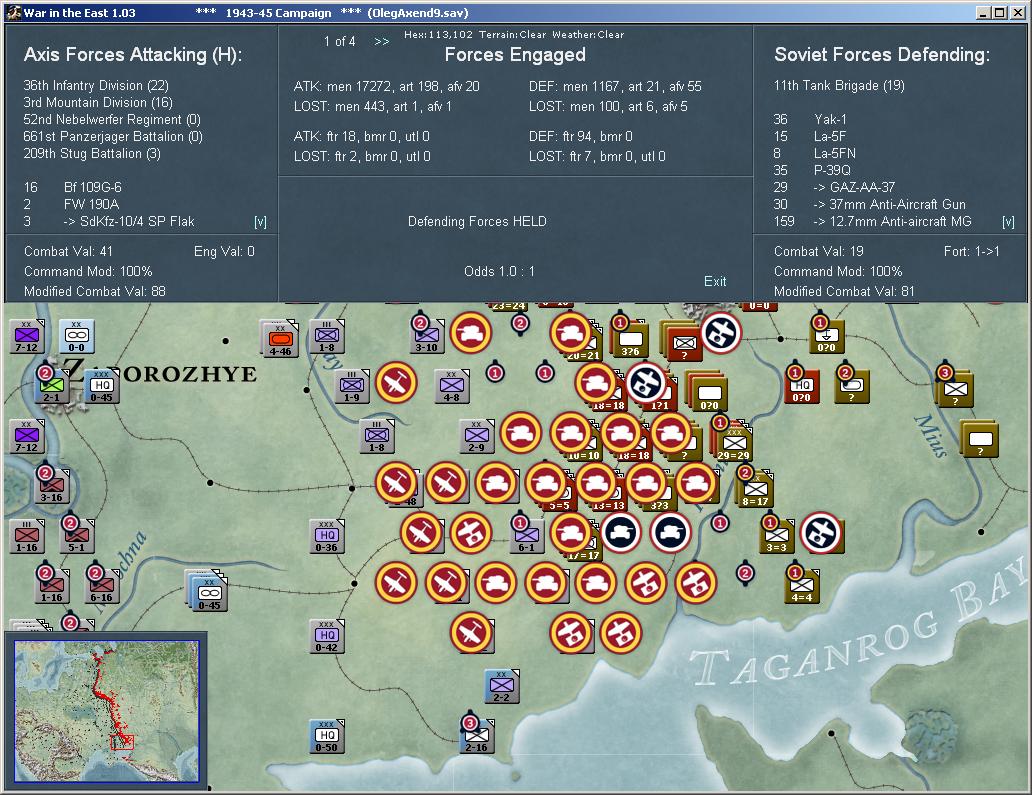Screen dimensions: 1032x795
Task: Click the War in the East title icon
Action: click(x=13, y=13)
